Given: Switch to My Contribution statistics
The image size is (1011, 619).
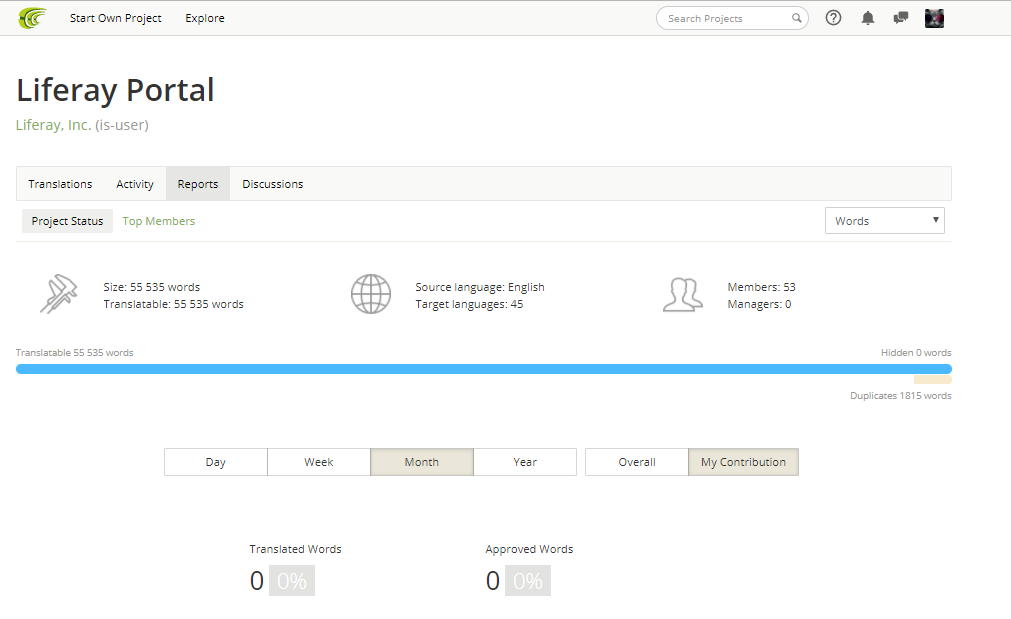Looking at the screenshot, I should (743, 462).
